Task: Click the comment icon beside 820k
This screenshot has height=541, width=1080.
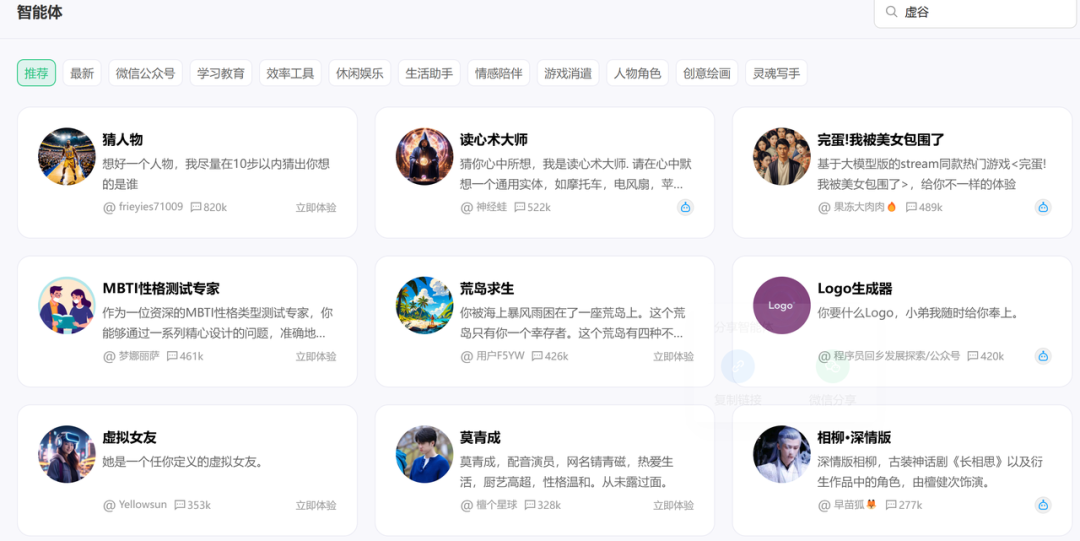Action: point(196,207)
